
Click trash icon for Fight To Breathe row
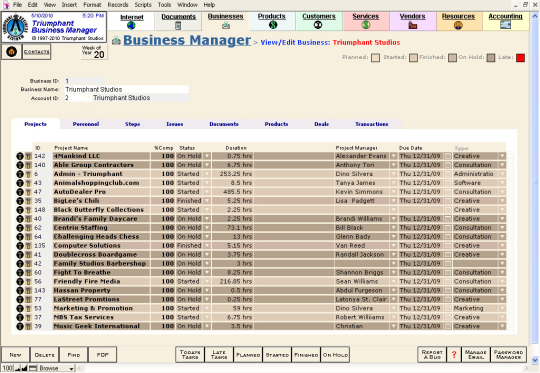[28, 272]
